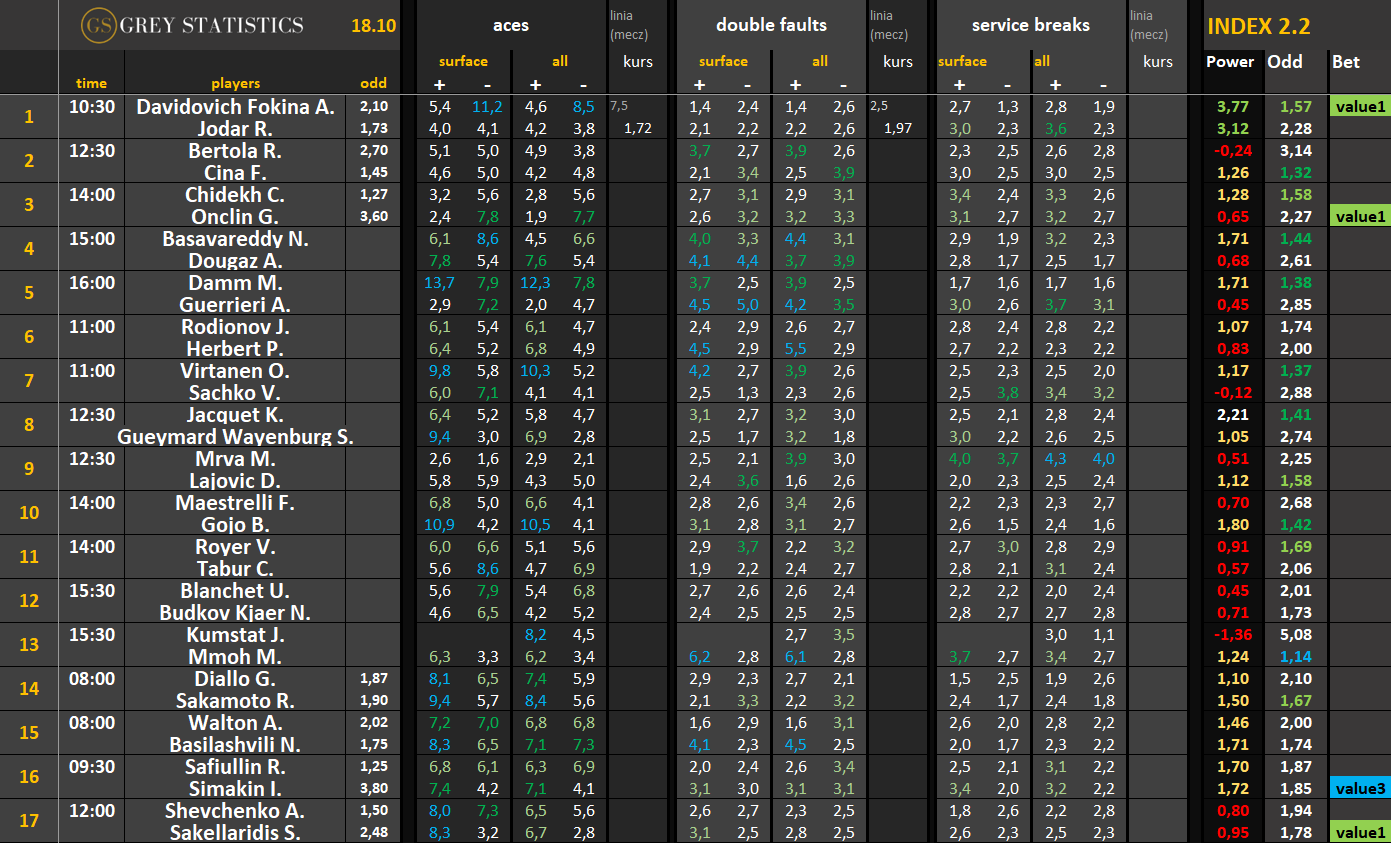This screenshot has height=843, width=1391.
Task: Click odd 3,80 next to Simakin I.
Action: click(374, 788)
